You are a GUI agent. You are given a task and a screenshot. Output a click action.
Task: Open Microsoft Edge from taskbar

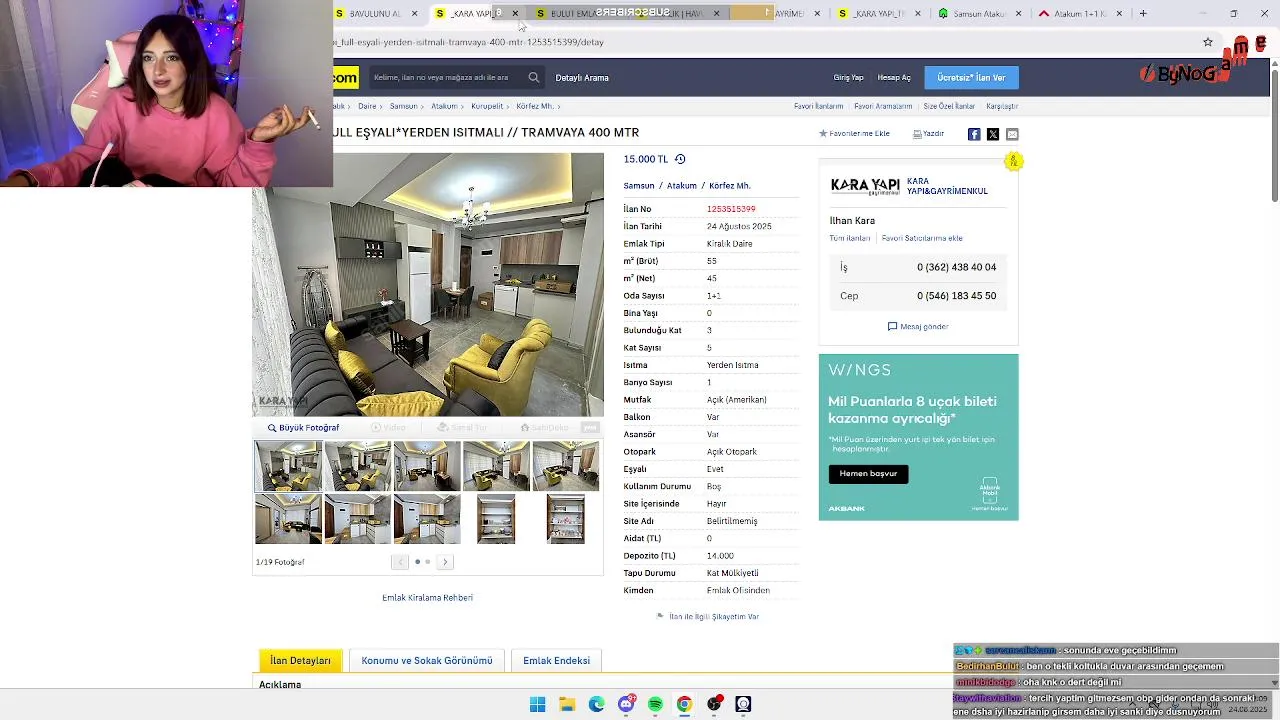596,704
